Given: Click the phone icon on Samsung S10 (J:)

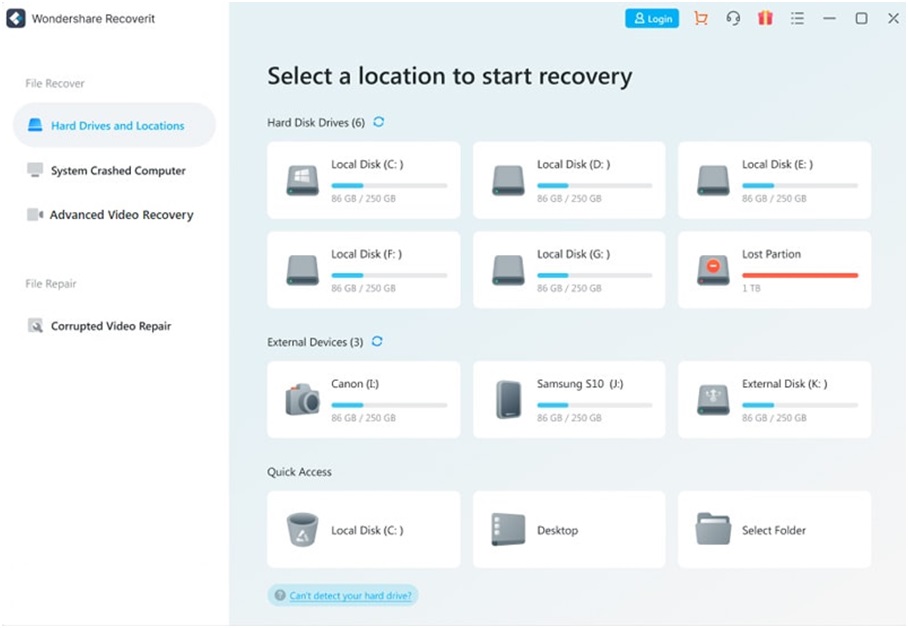Looking at the screenshot, I should 508,400.
